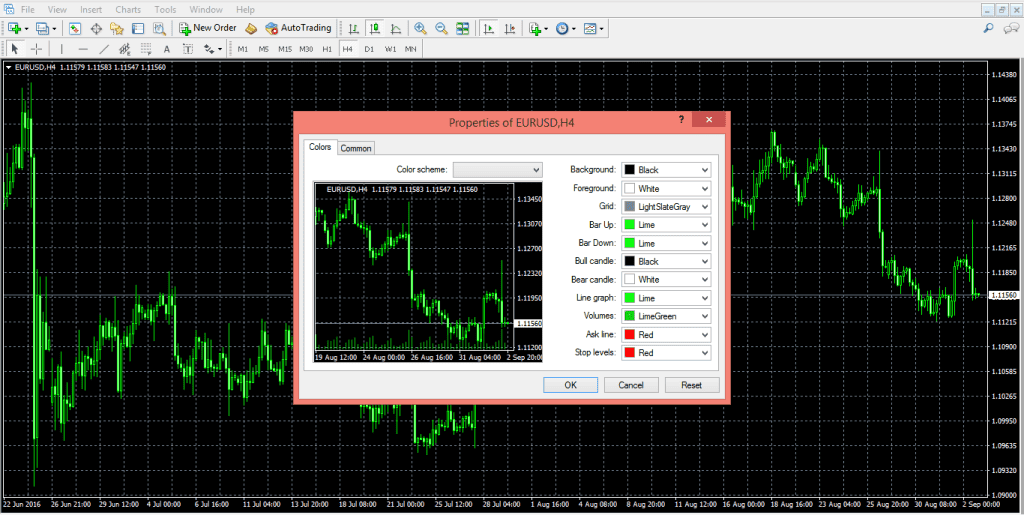
Task: Click the red Stop levels color swatch
Action: 630,352
